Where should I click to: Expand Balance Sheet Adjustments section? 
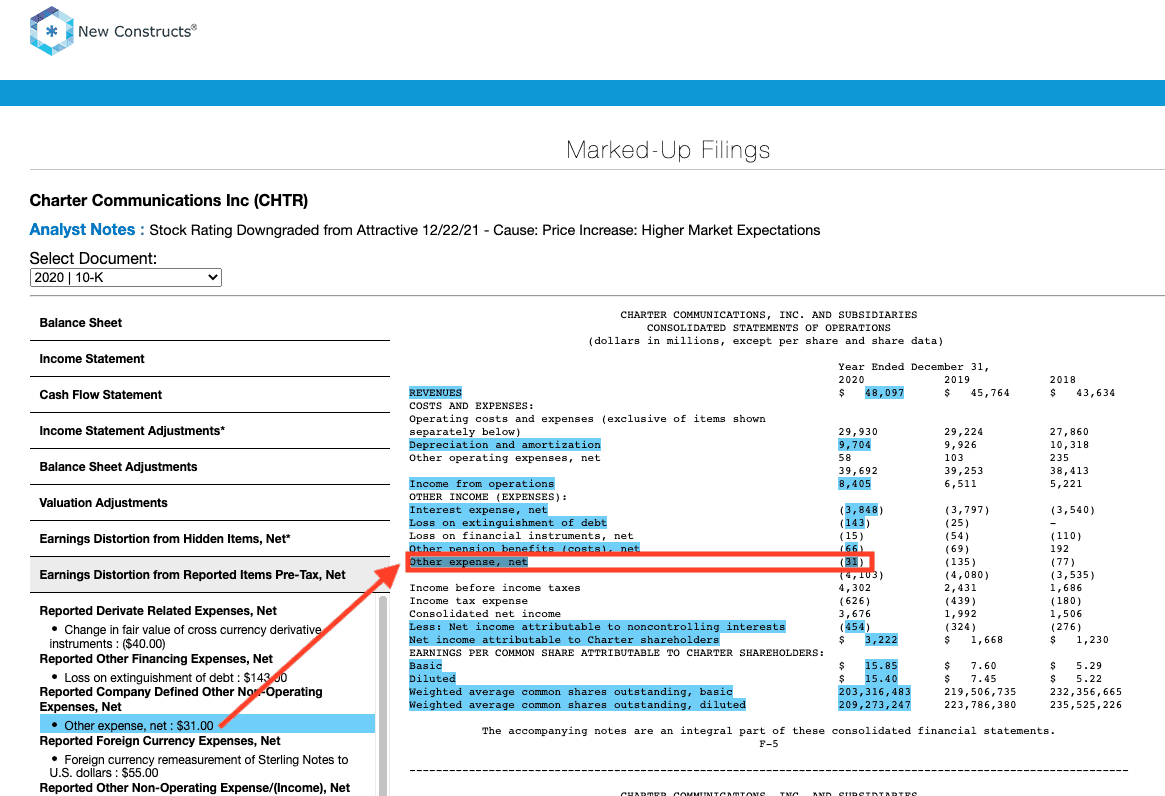210,467
